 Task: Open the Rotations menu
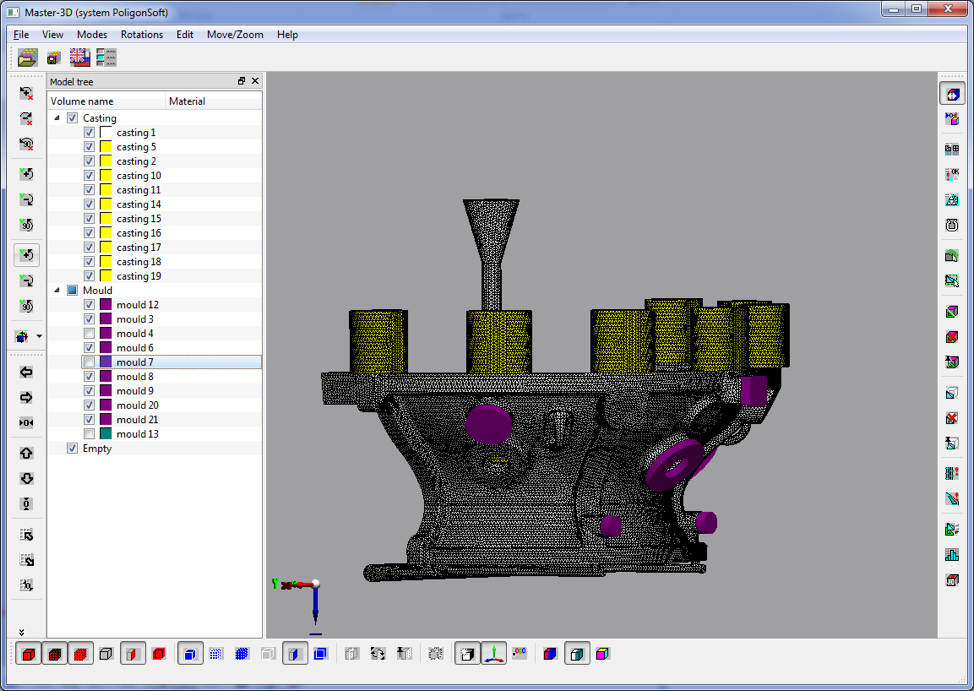pyautogui.click(x=141, y=34)
